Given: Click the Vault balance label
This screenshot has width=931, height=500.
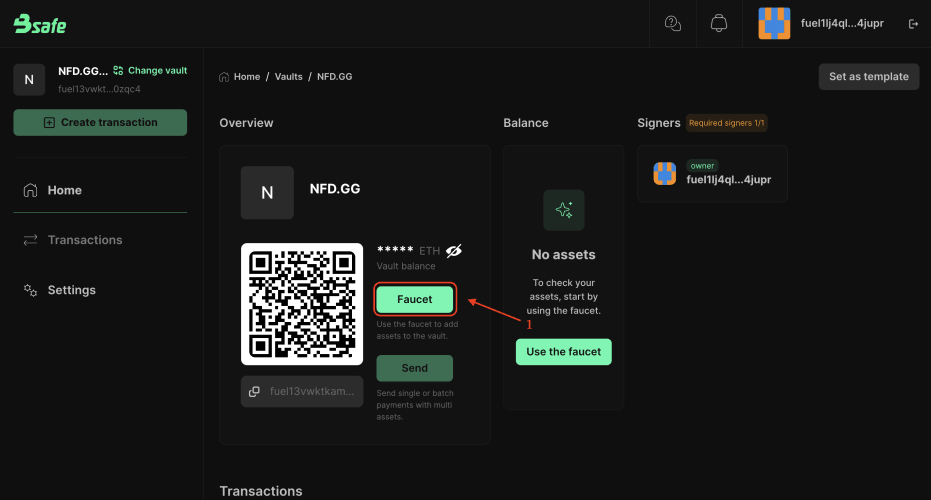Looking at the screenshot, I should 406,266.
